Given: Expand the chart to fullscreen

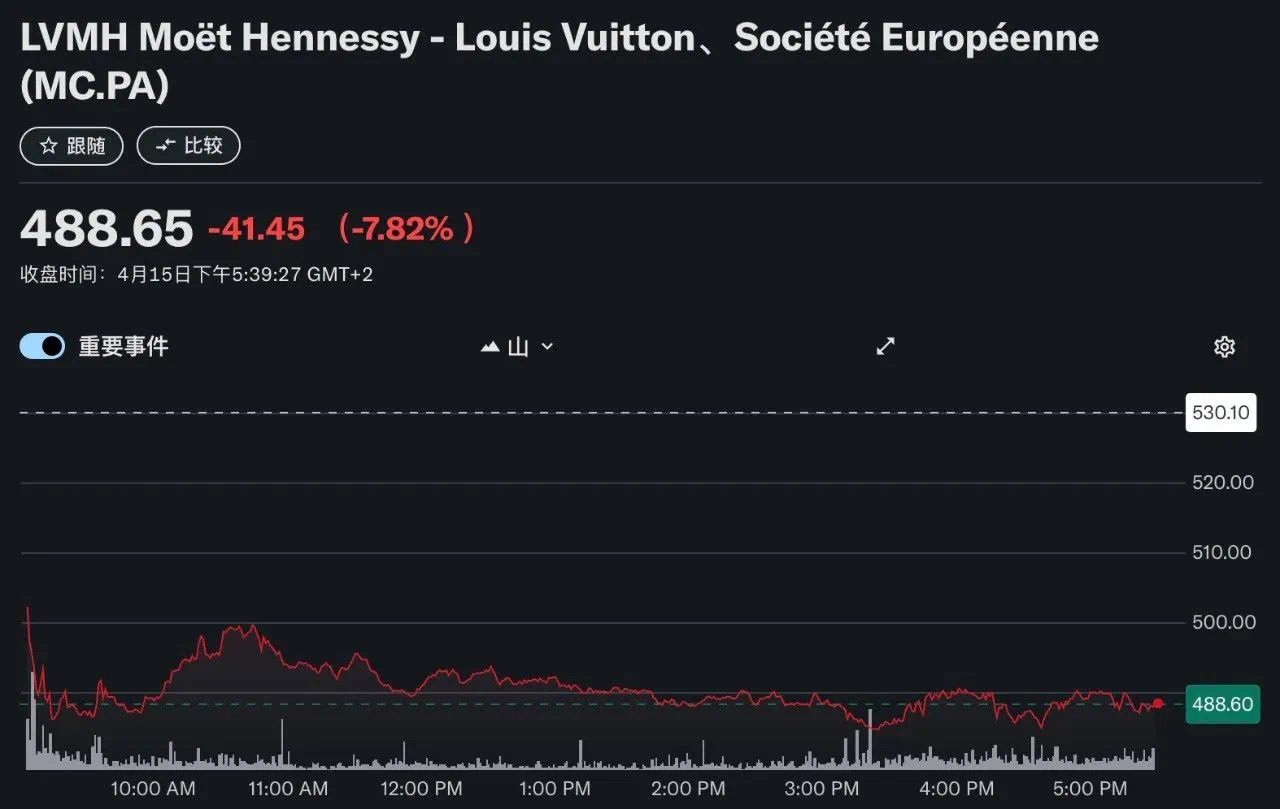Looking at the screenshot, I should [885, 346].
